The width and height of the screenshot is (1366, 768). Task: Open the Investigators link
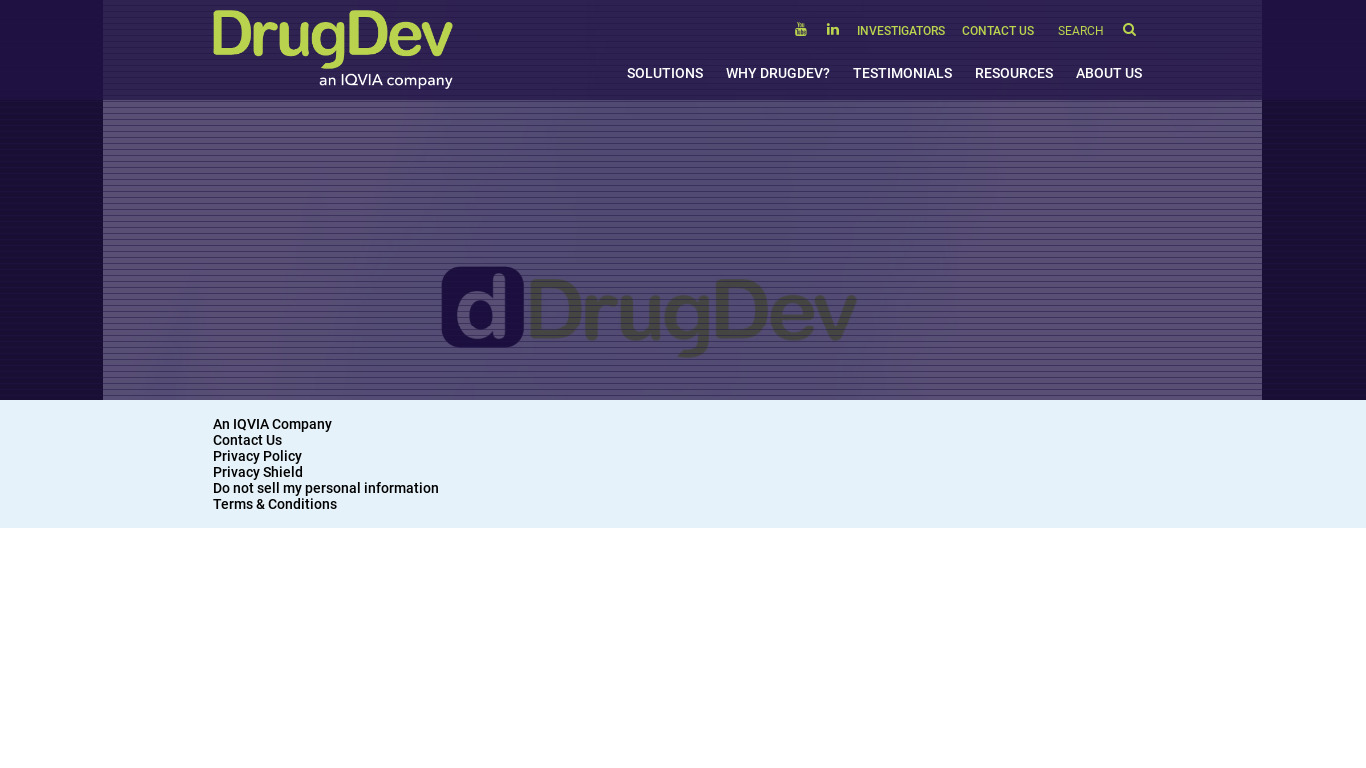click(901, 31)
